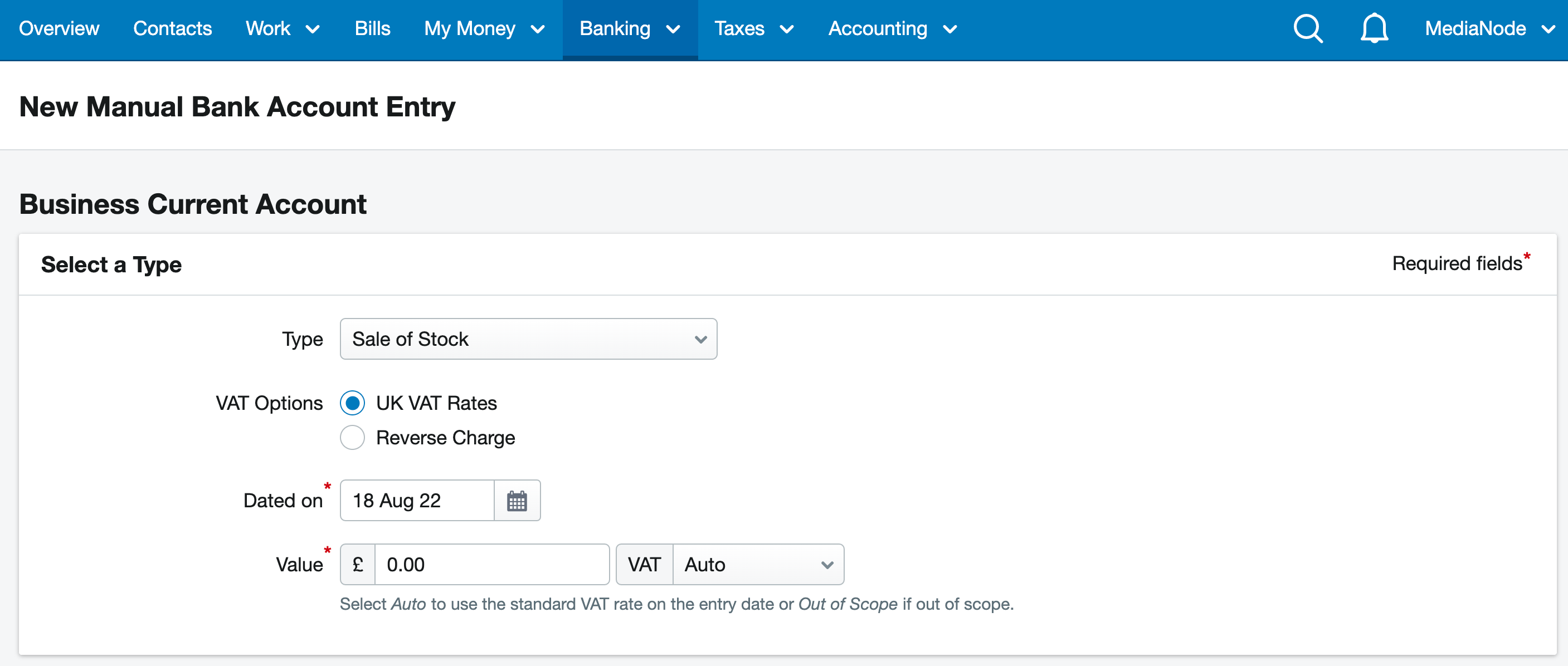Open the Type dropdown showing Sale of Stock

(x=528, y=339)
